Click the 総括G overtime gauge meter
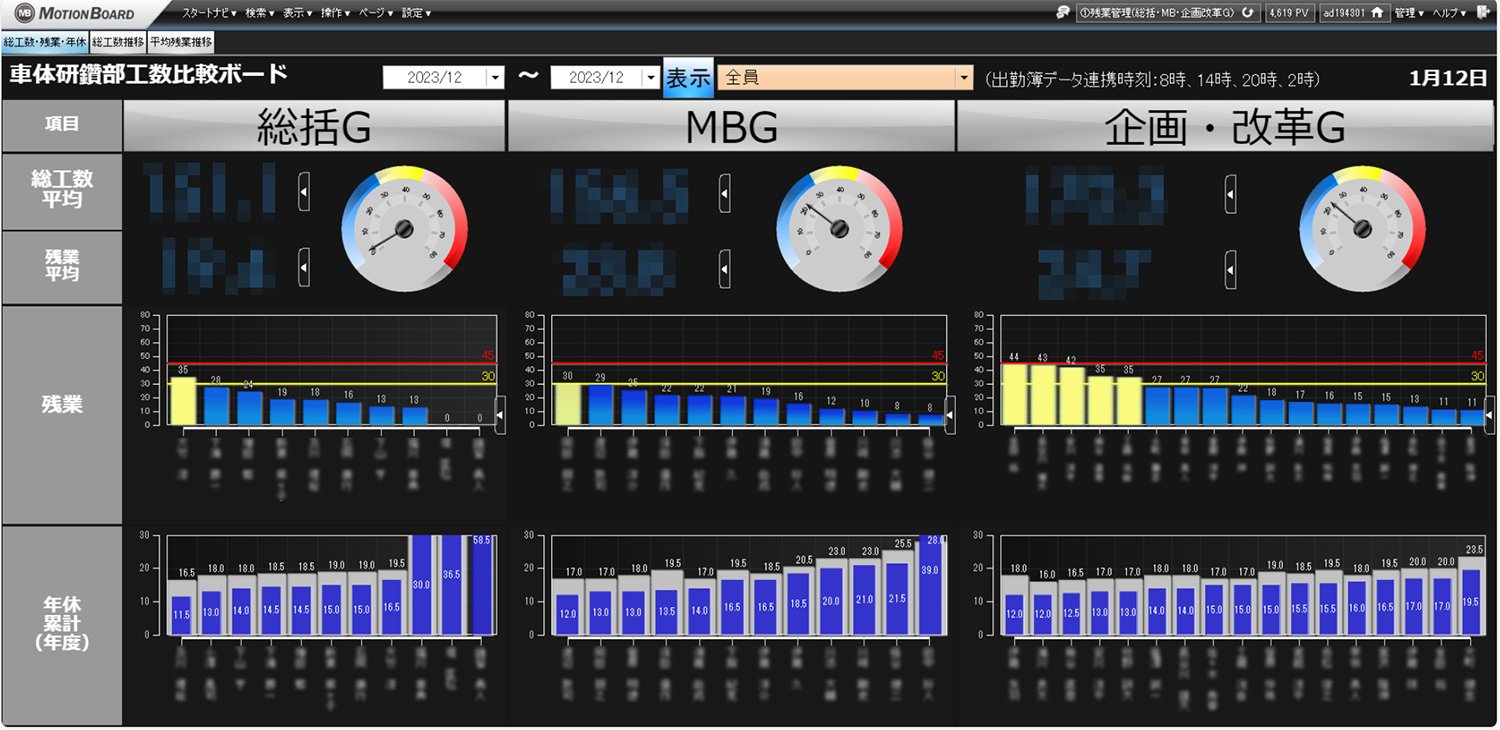Image resolution: width=1500 pixels, height=730 pixels. pos(404,230)
